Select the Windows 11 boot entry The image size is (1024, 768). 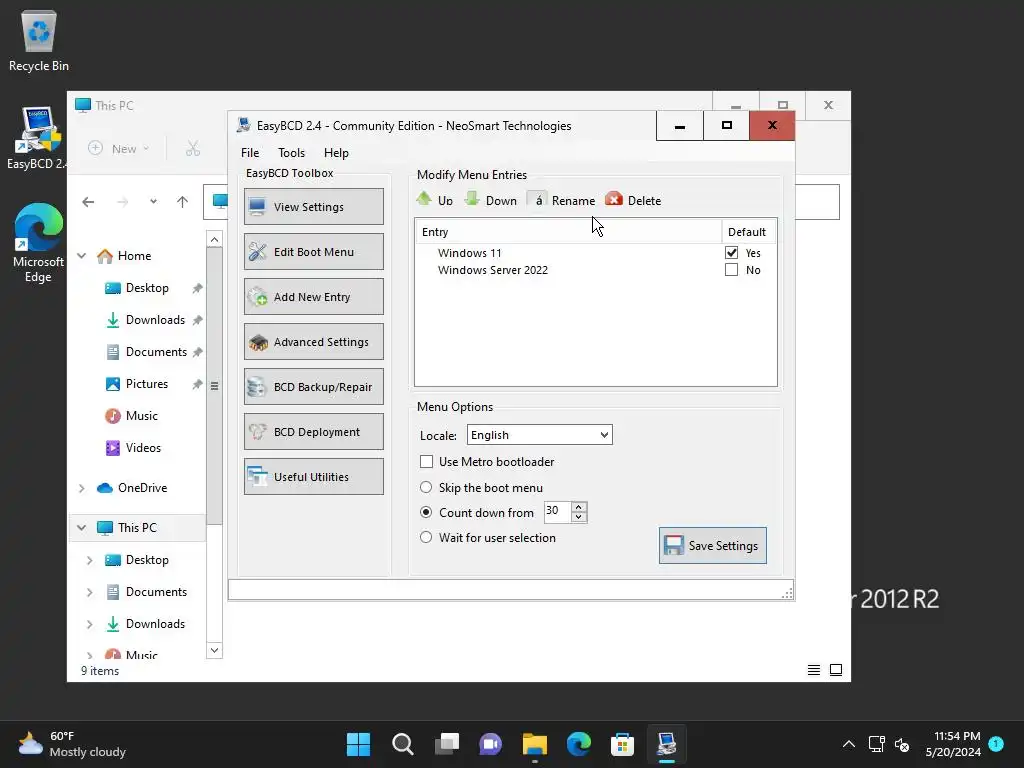[x=470, y=253]
